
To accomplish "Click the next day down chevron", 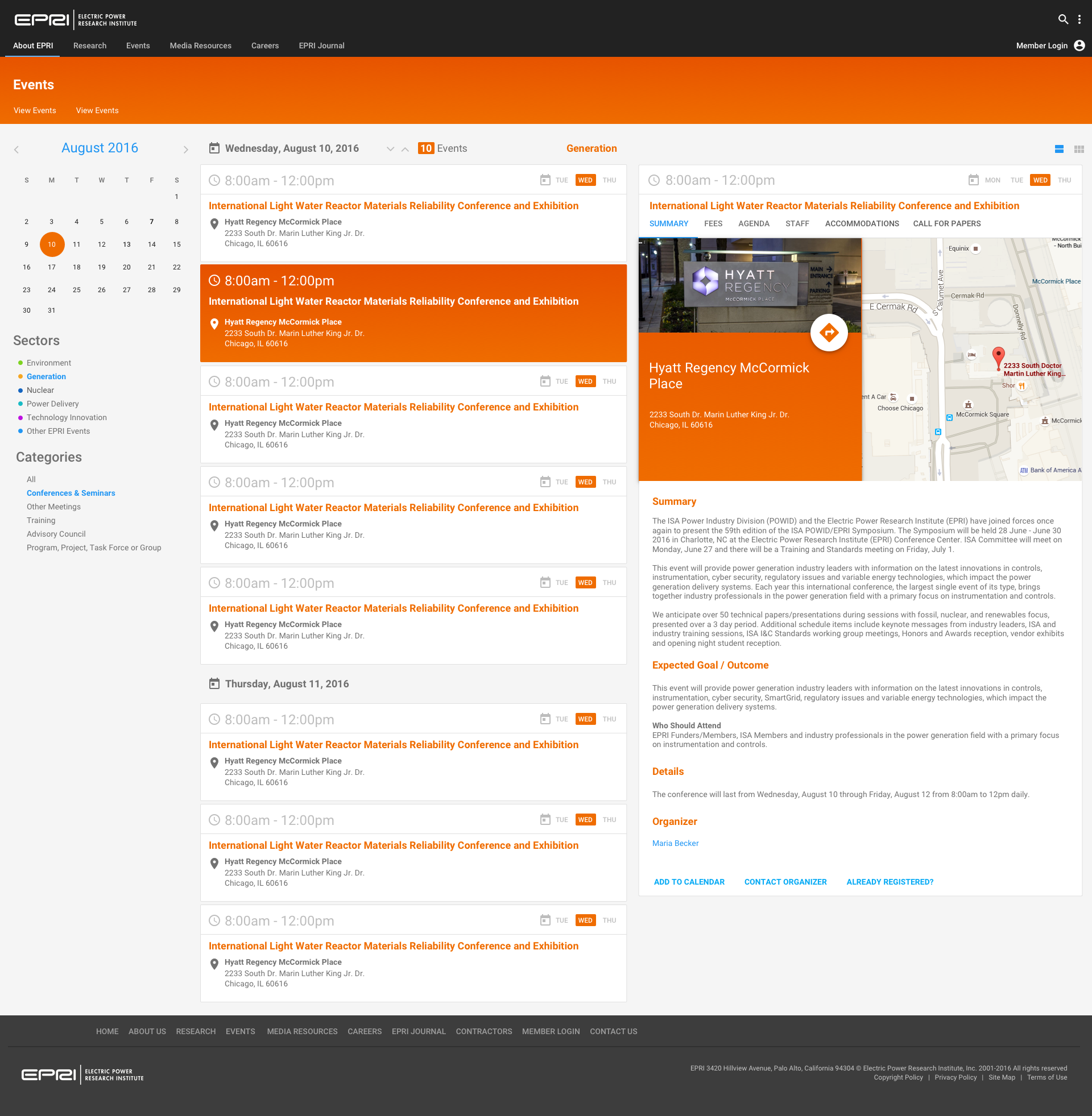I will coord(390,149).
